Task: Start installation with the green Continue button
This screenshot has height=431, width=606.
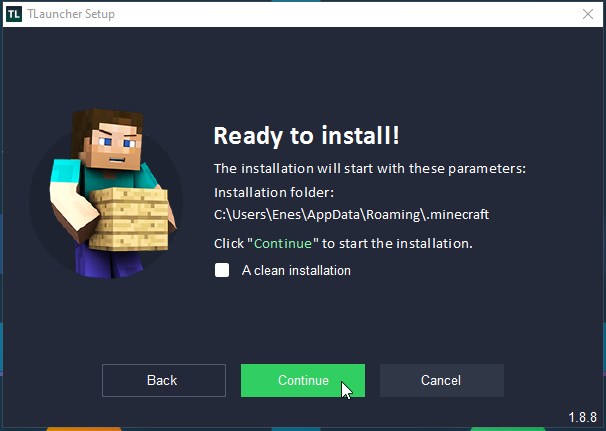Action: [302, 380]
